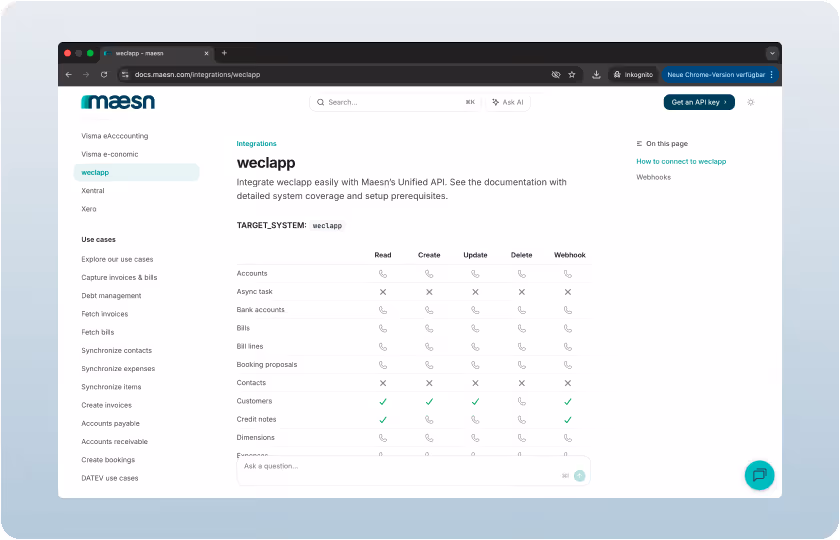Open the Chrome tab search dropdown
Image resolution: width=840 pixels, height=540 pixels.
(x=772, y=53)
